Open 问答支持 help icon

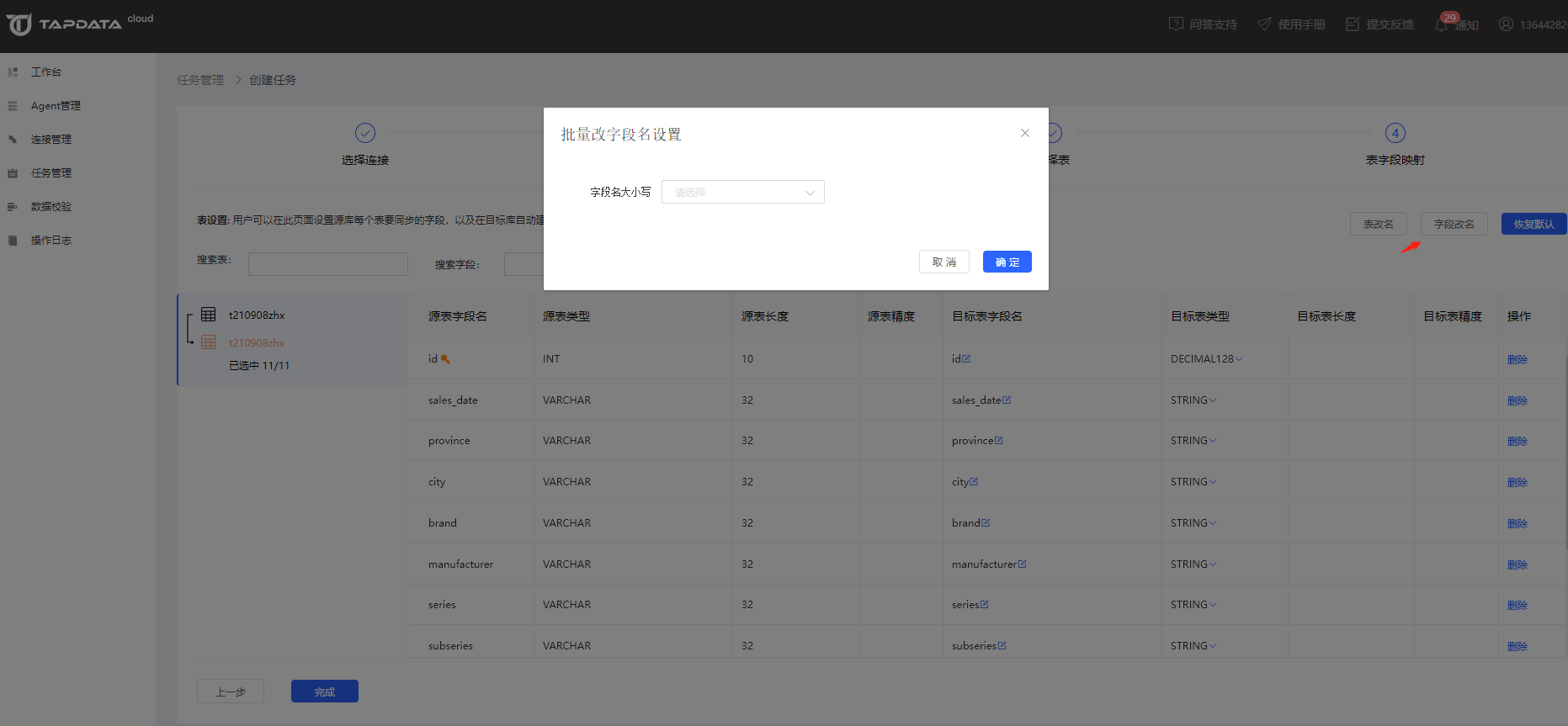[x=1176, y=24]
